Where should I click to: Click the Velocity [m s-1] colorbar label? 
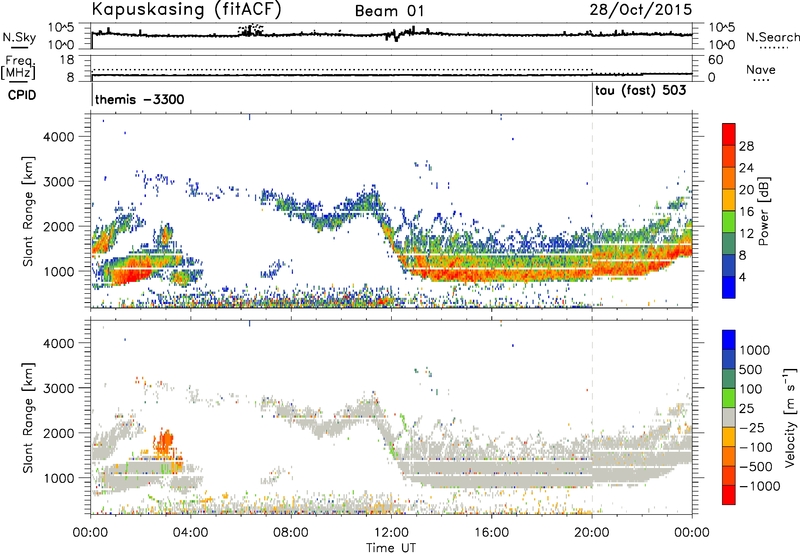point(790,417)
